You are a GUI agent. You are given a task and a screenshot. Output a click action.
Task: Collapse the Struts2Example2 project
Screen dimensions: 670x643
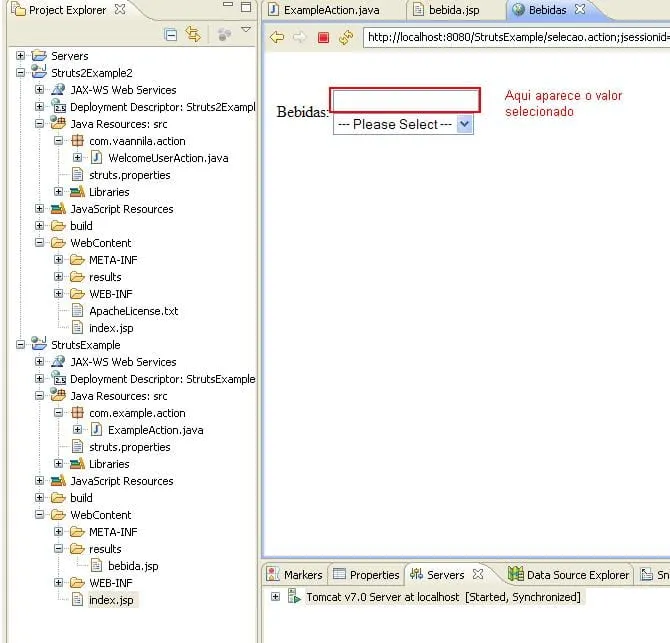[21, 73]
